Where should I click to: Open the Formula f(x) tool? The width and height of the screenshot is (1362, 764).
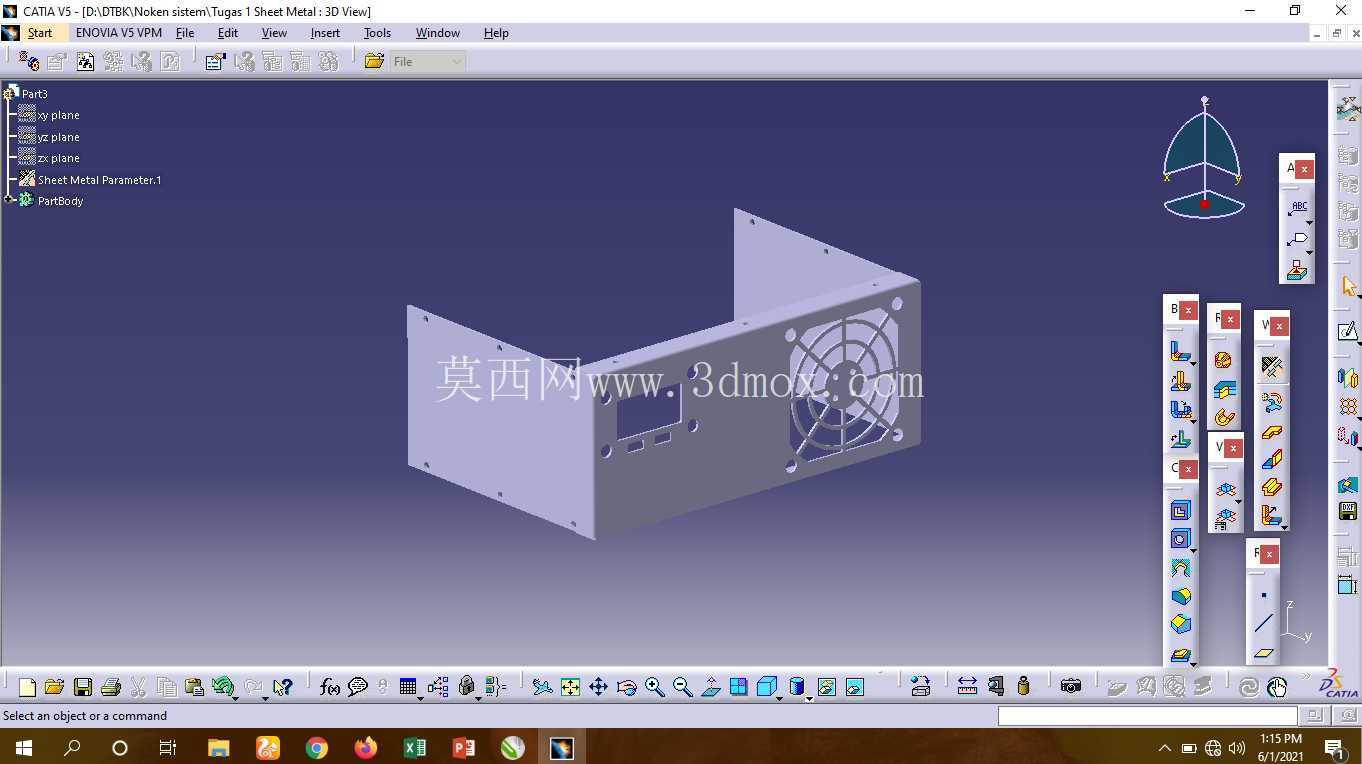click(329, 687)
